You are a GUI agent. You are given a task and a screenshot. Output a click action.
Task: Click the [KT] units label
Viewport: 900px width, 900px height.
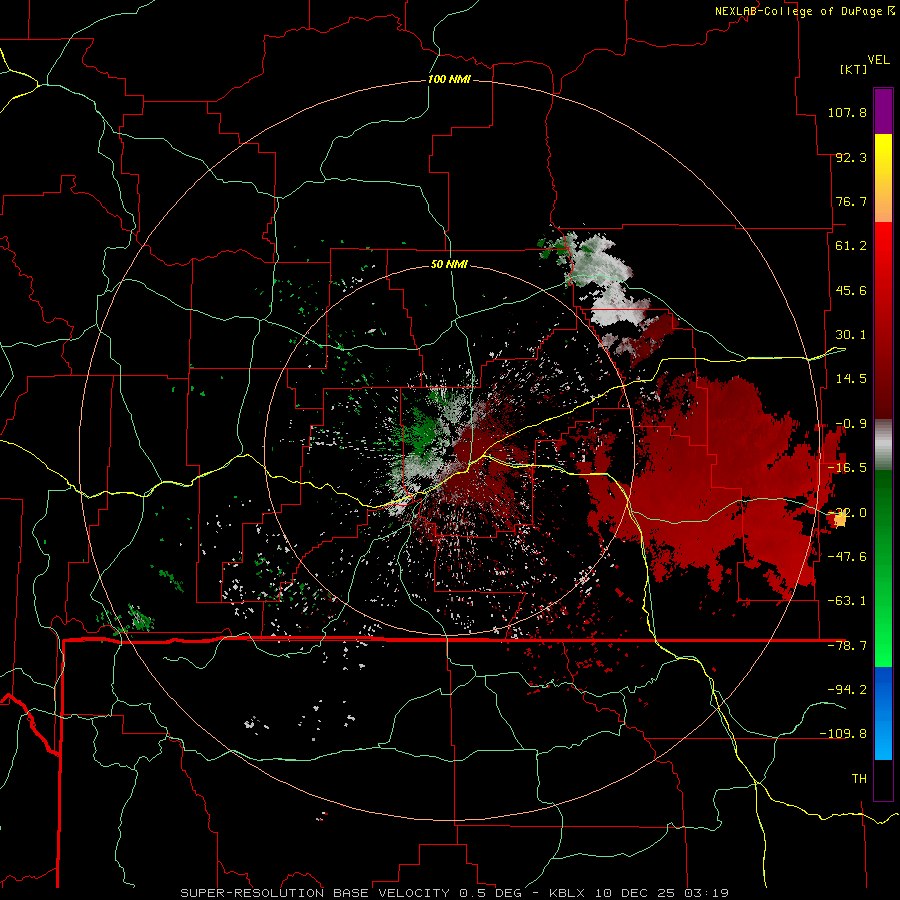(853, 69)
